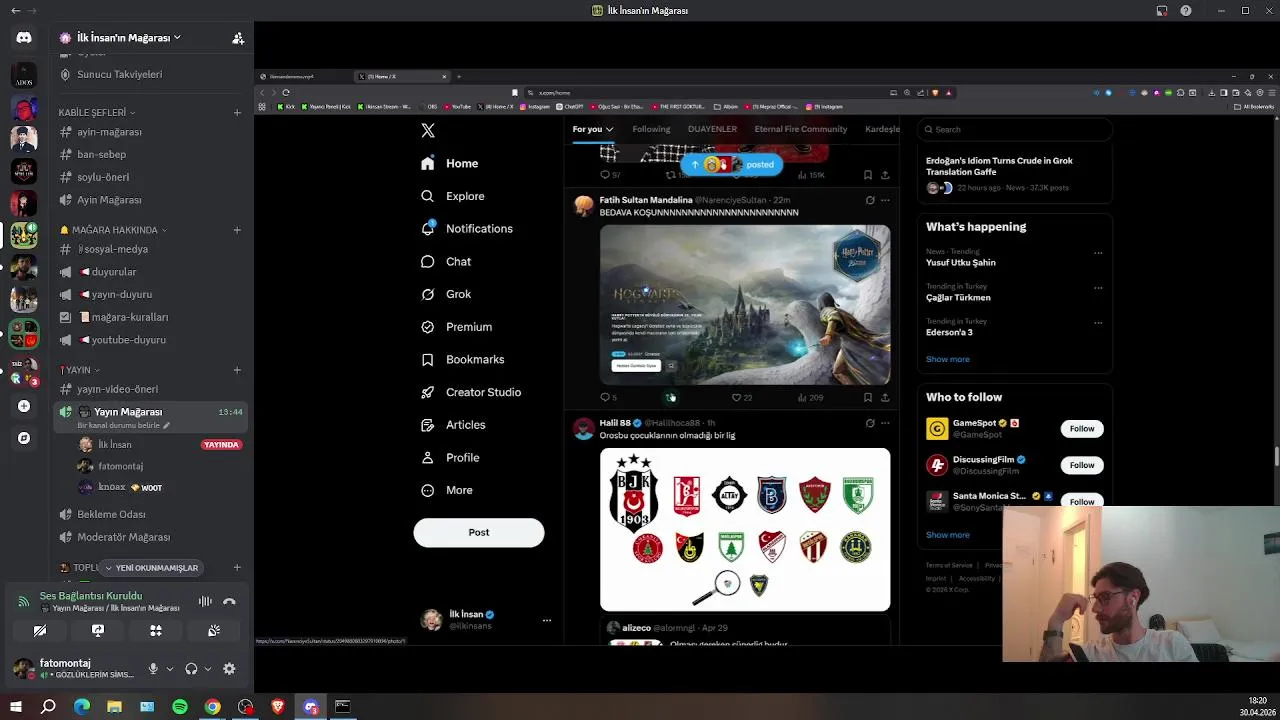Join the Bekleme Odası voice channel
Image resolution: width=1280 pixels, height=720 pixels.
coord(150,514)
